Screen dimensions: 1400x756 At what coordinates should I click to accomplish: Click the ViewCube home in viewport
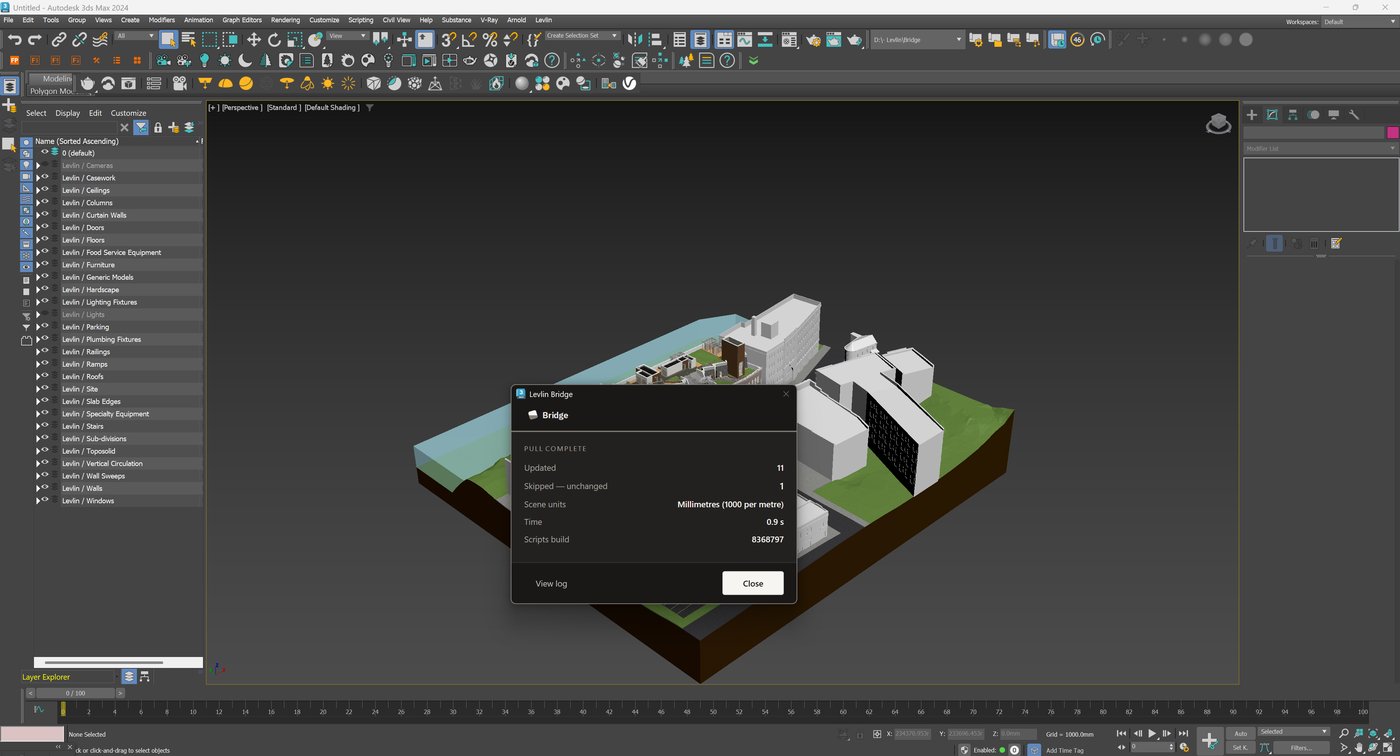coord(1218,123)
